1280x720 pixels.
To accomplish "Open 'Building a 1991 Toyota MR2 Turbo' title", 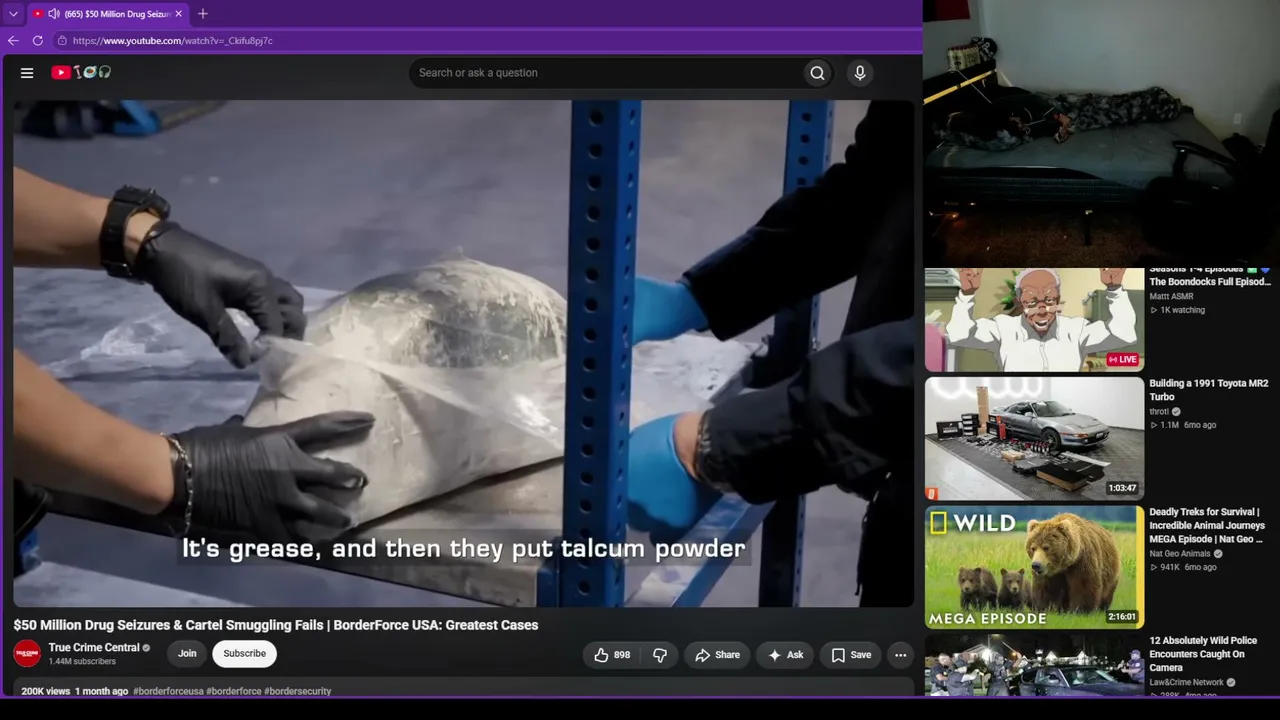I will coord(1208,390).
